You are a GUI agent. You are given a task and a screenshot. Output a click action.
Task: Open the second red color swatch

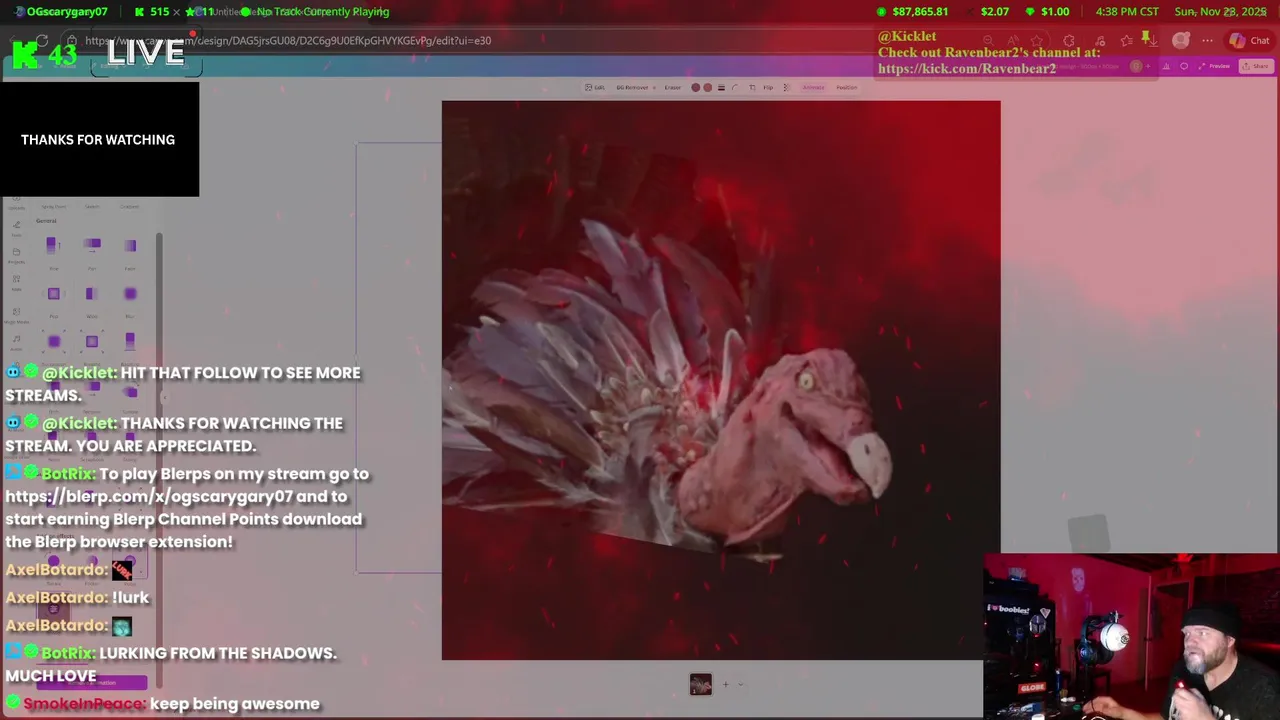pyautogui.click(x=708, y=87)
